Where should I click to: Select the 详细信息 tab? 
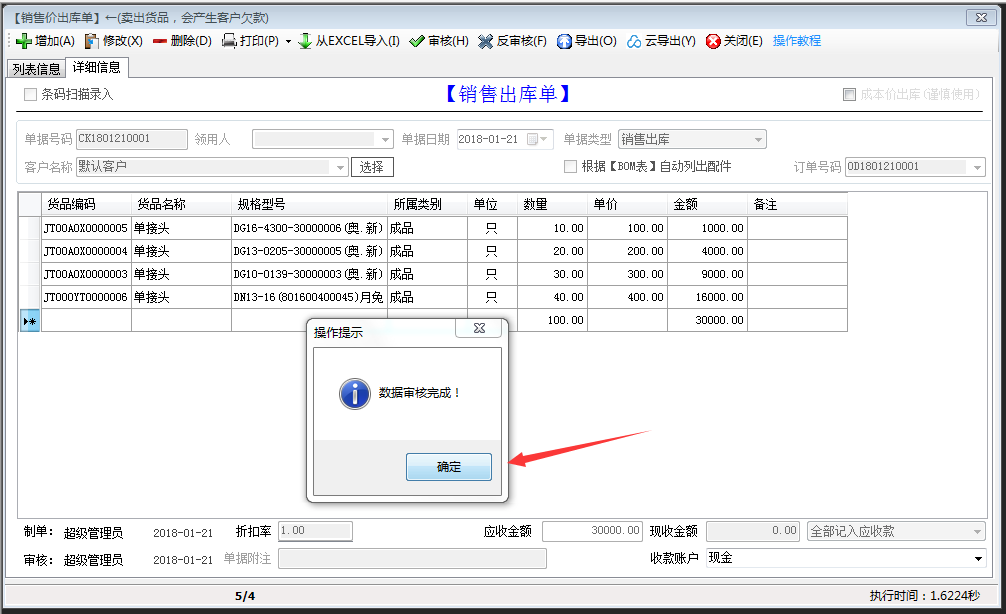click(x=97, y=67)
